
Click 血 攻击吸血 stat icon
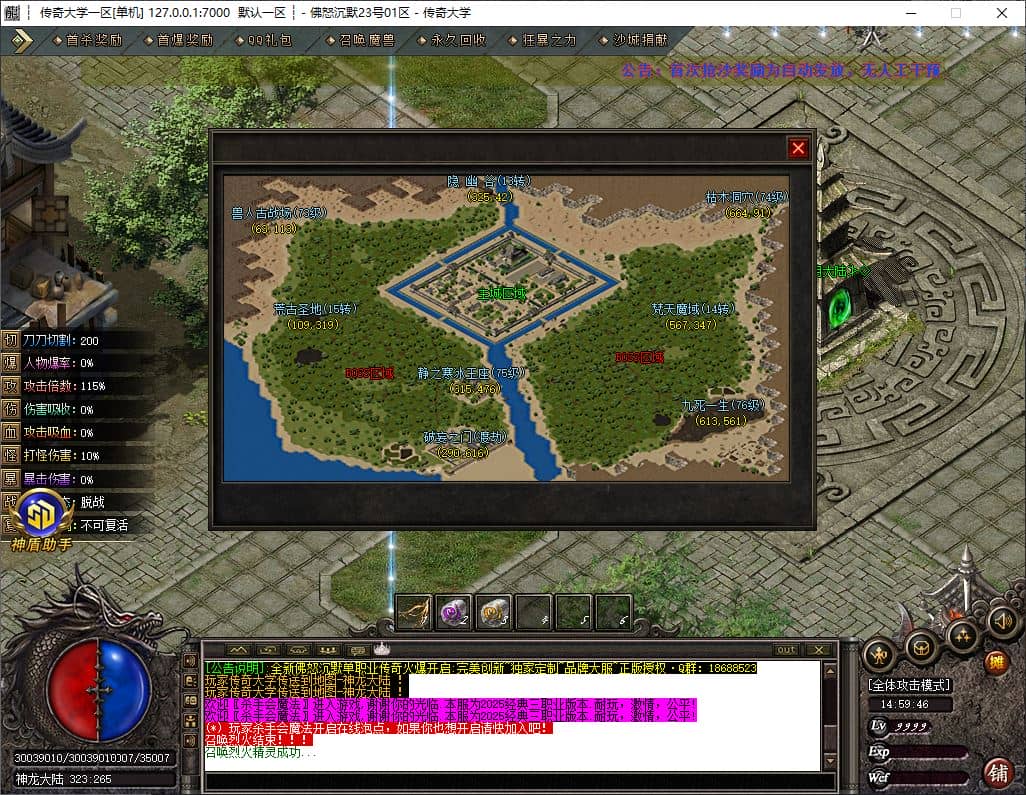10,433
